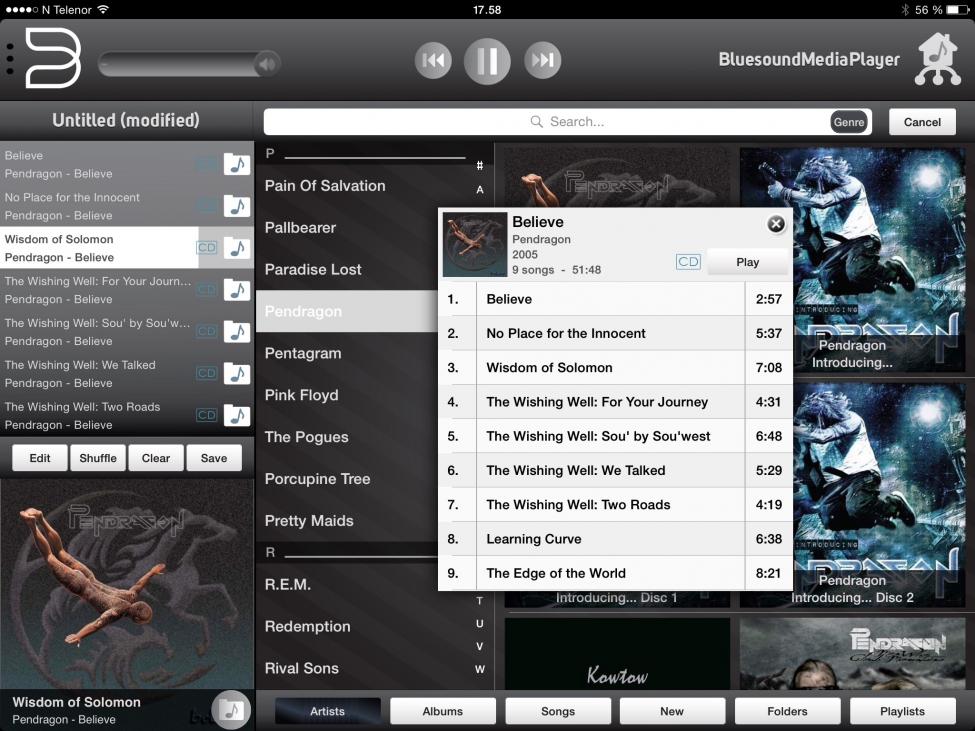Select artist The Pogues
This screenshot has width=975, height=731.
pyautogui.click(x=307, y=437)
